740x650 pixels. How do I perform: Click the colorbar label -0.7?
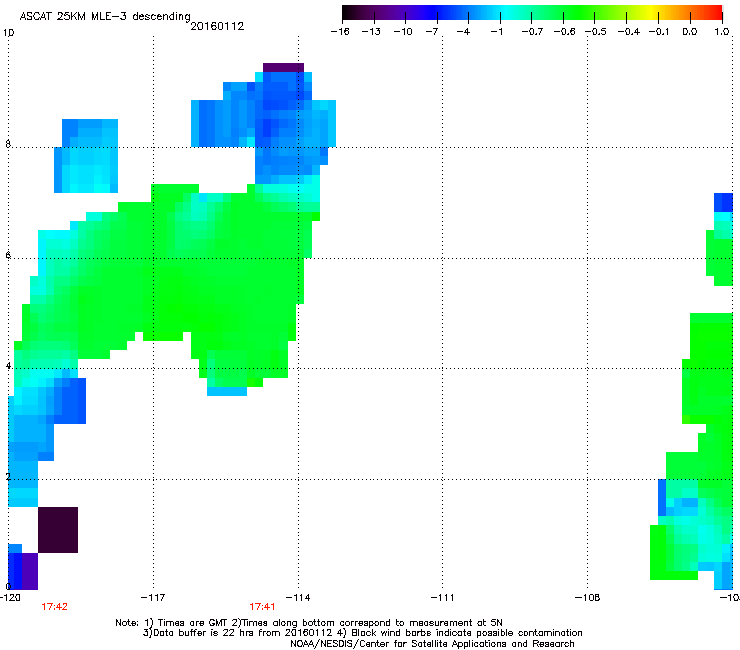[x=532, y=32]
